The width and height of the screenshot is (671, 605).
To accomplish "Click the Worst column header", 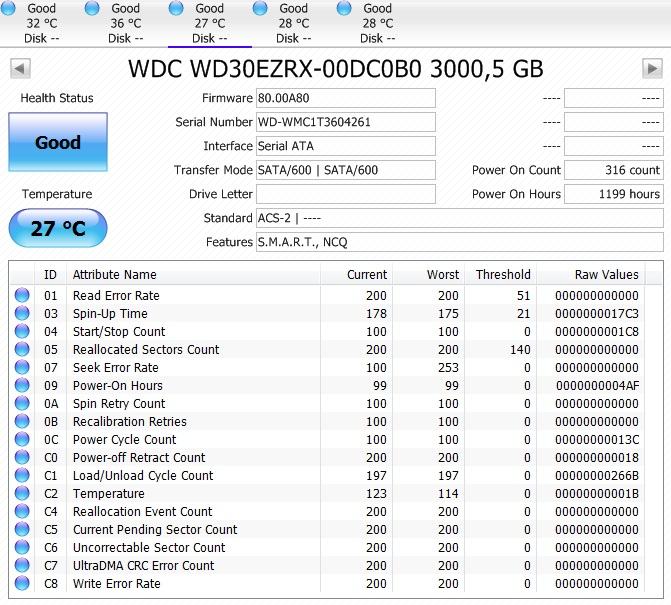I will [x=429, y=275].
